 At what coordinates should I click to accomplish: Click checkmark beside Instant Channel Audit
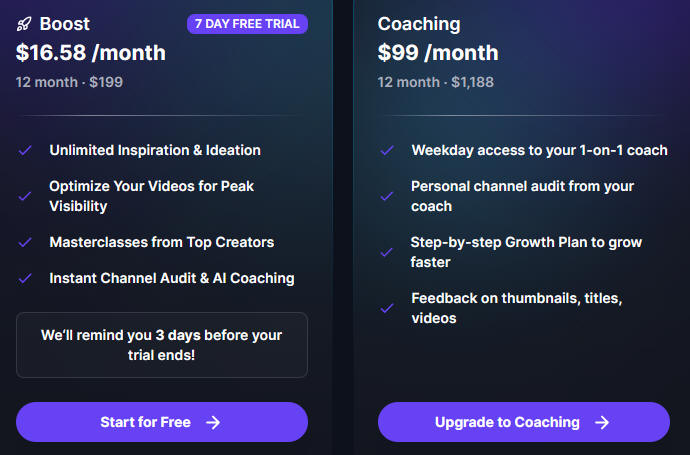(25, 279)
